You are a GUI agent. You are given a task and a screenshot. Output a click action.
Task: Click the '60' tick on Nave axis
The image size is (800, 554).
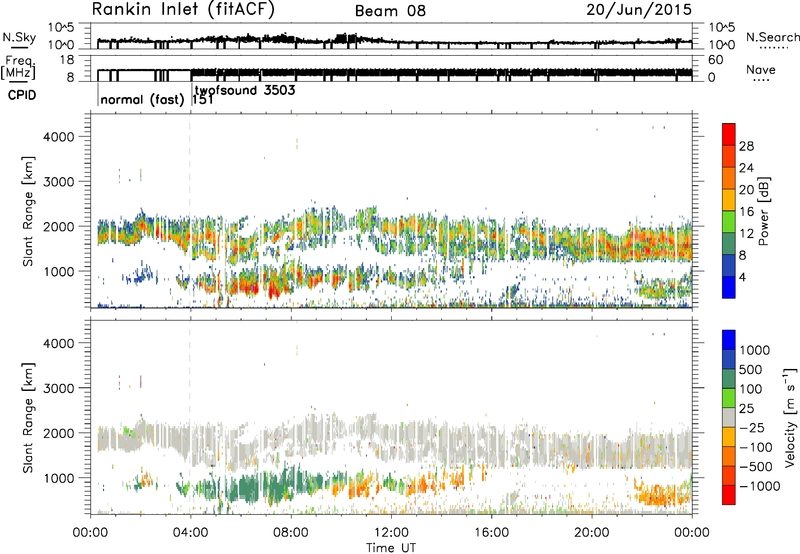click(x=715, y=60)
